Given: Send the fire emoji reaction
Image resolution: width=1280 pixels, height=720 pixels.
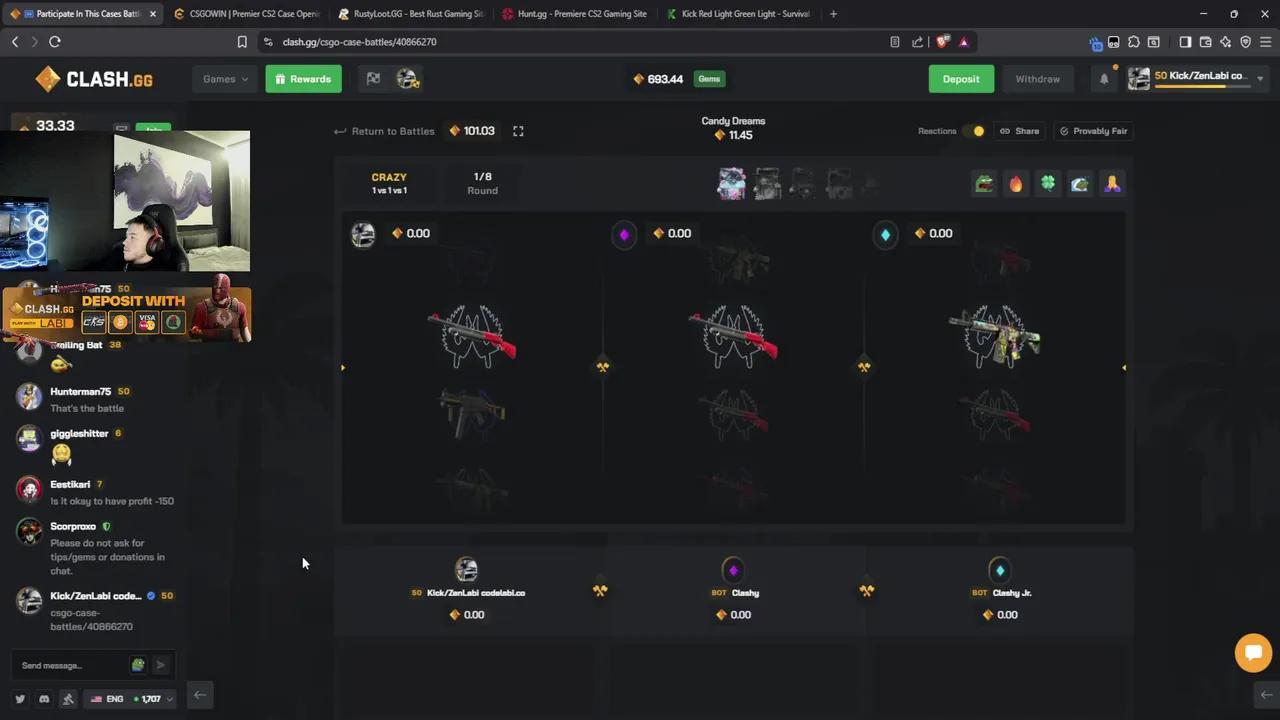Looking at the screenshot, I should tap(1016, 184).
